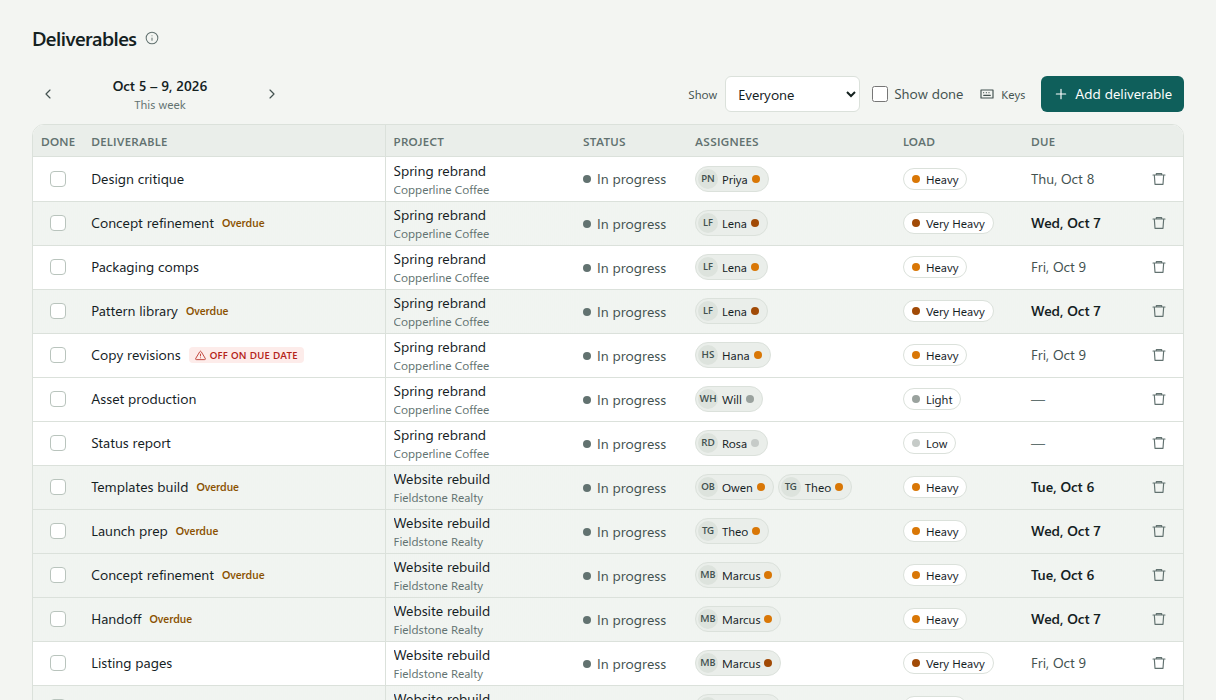Delete the Asset production deliverable
1216x700 pixels.
click(x=1159, y=399)
